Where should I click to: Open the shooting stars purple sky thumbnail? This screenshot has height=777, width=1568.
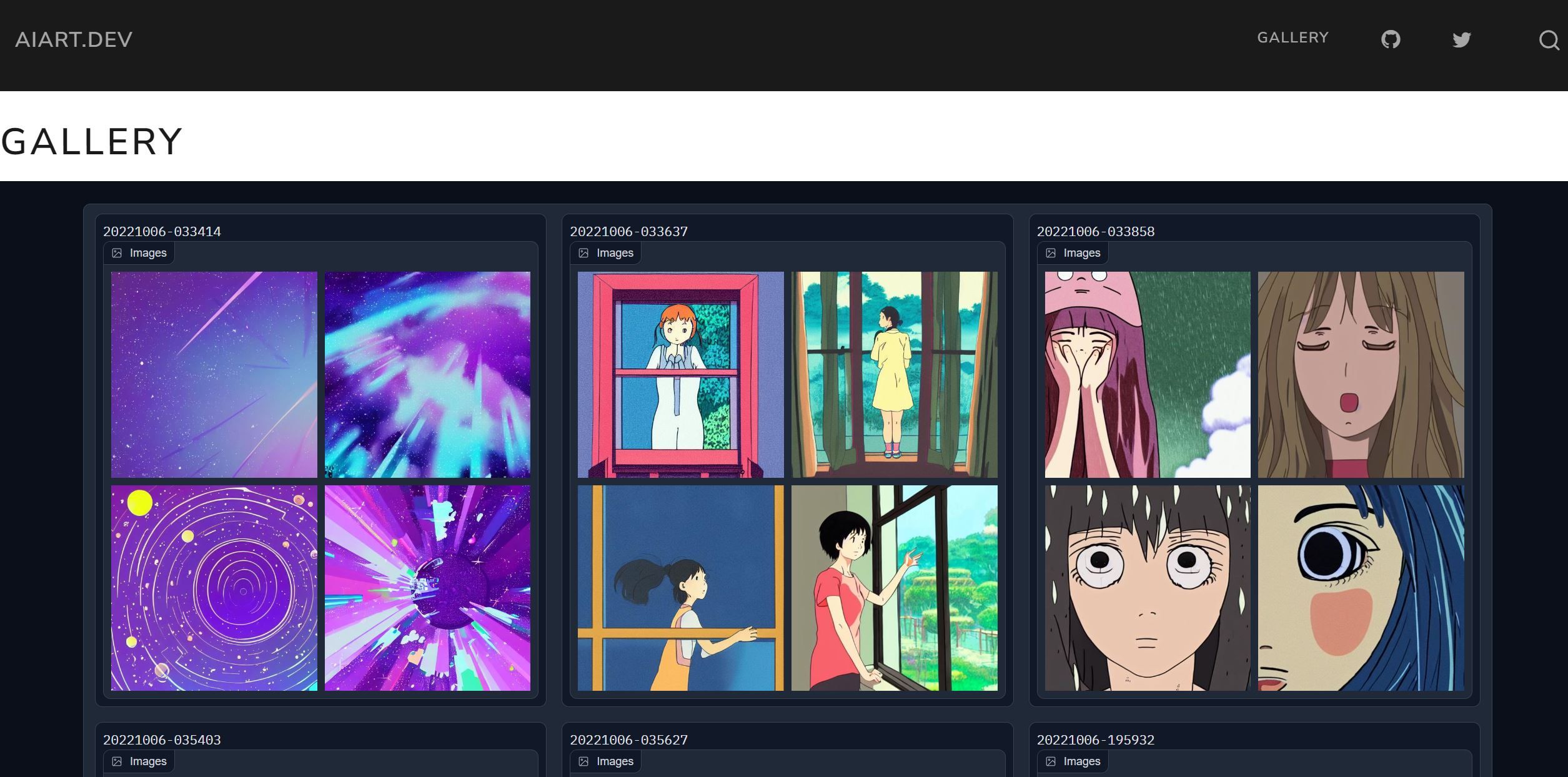pos(213,375)
